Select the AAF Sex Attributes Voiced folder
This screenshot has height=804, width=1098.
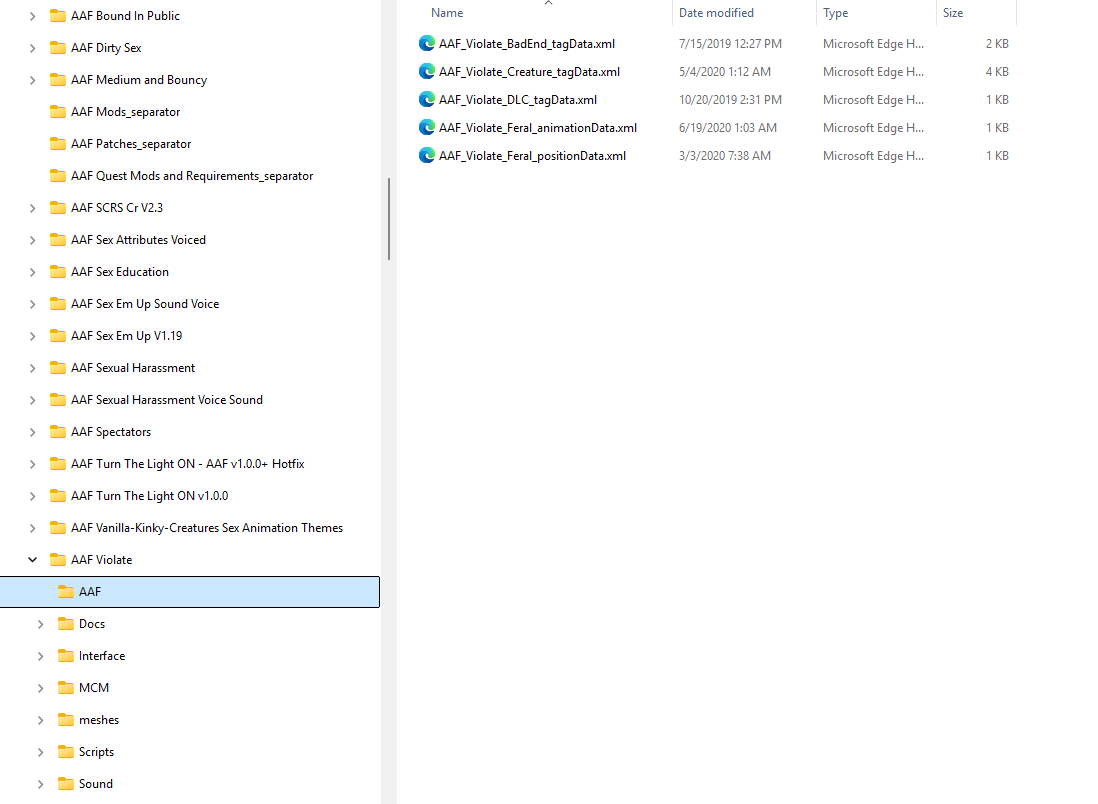[x=138, y=240]
